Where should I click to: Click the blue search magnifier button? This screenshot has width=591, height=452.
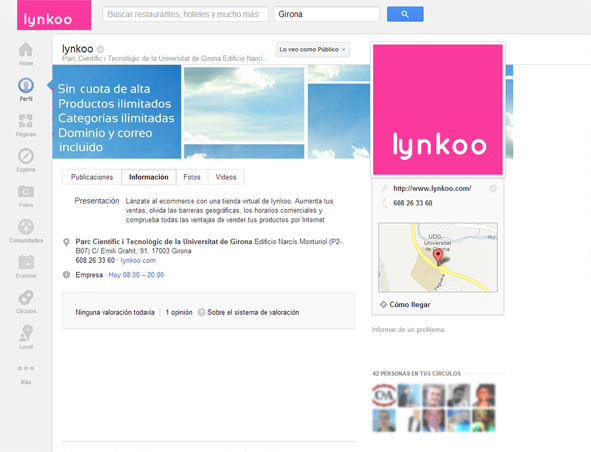[405, 14]
